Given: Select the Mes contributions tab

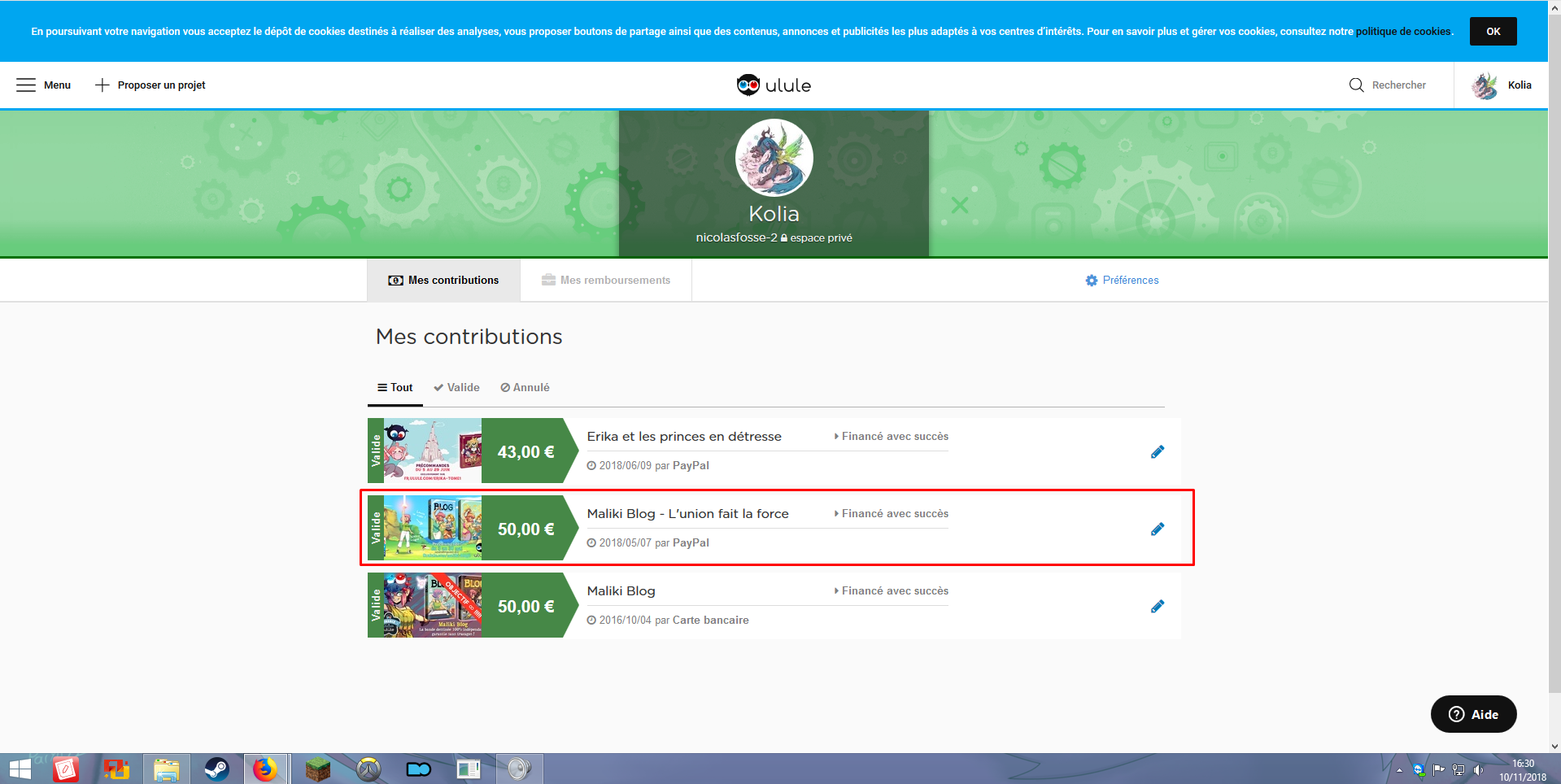Looking at the screenshot, I should click(x=443, y=281).
